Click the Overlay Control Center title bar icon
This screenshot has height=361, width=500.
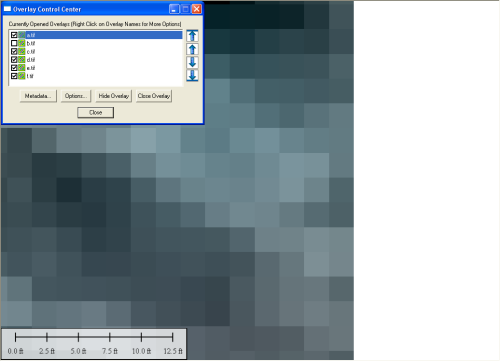7,9
